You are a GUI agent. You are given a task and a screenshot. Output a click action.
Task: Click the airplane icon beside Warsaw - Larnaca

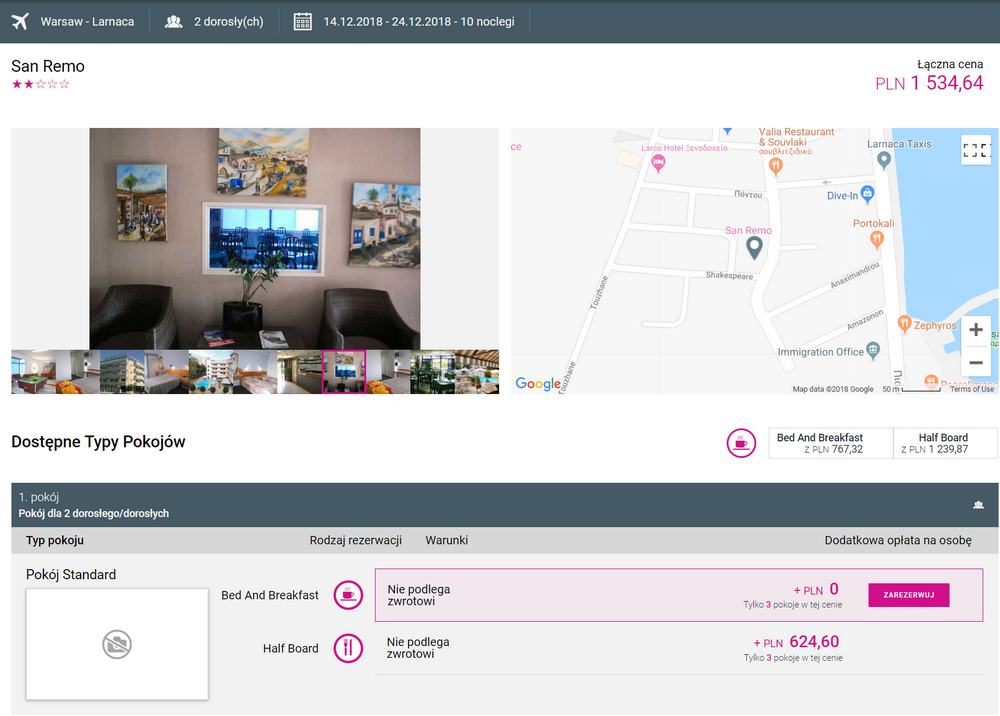[x=20, y=21]
